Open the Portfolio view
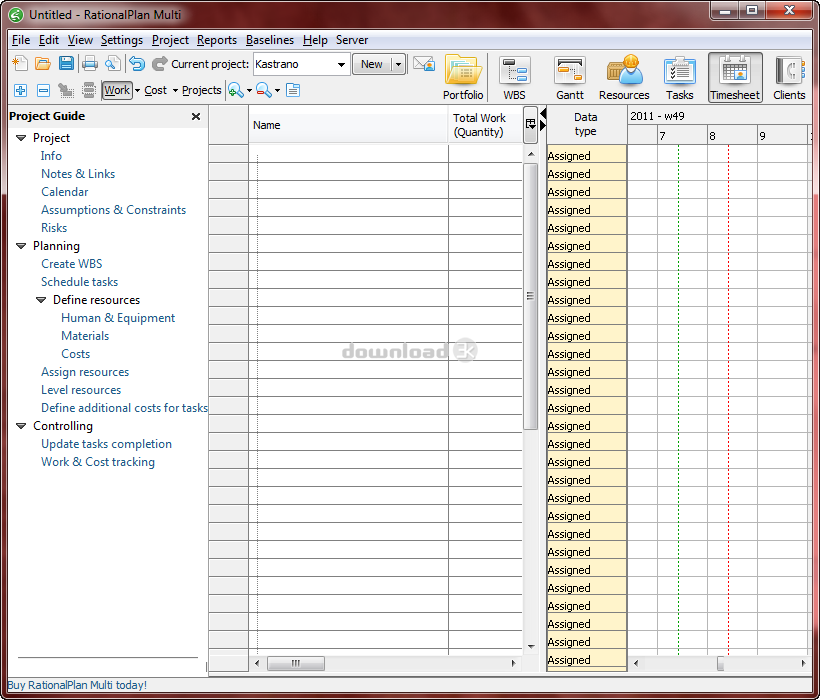The height and width of the screenshot is (700, 820). click(x=463, y=78)
